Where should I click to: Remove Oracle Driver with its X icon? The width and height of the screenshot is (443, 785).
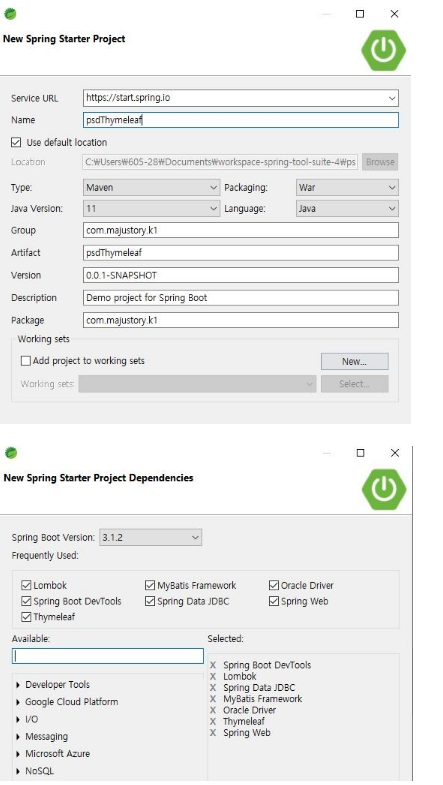click(213, 710)
